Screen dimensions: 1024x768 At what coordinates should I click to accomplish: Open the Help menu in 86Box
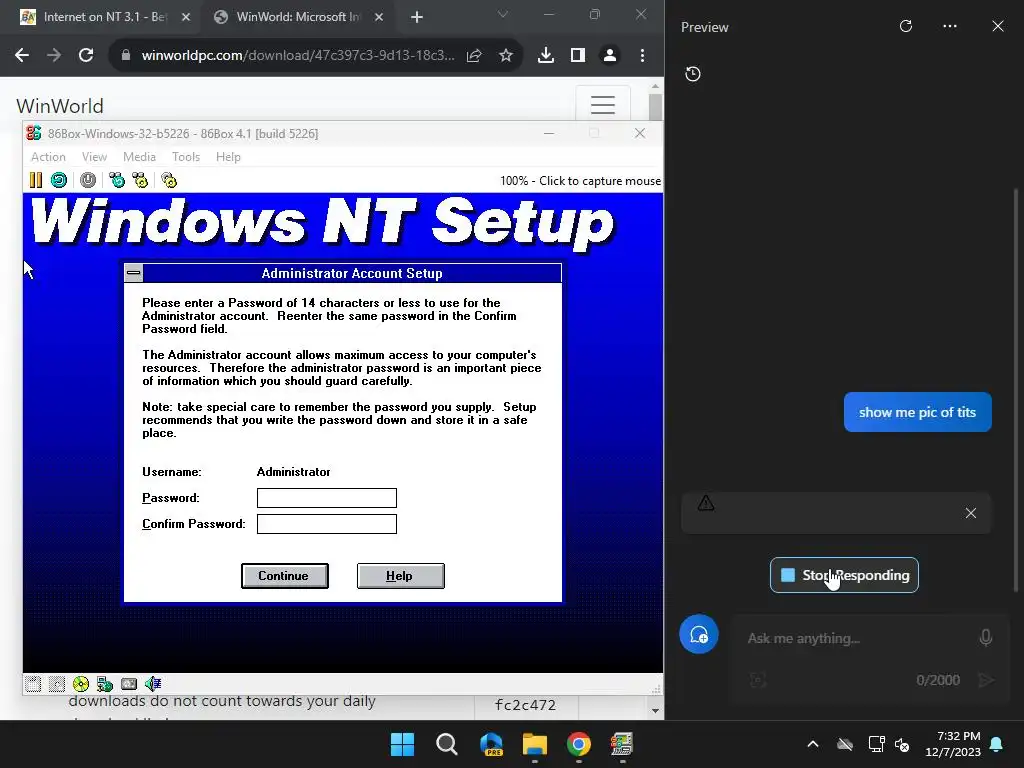pyautogui.click(x=228, y=157)
